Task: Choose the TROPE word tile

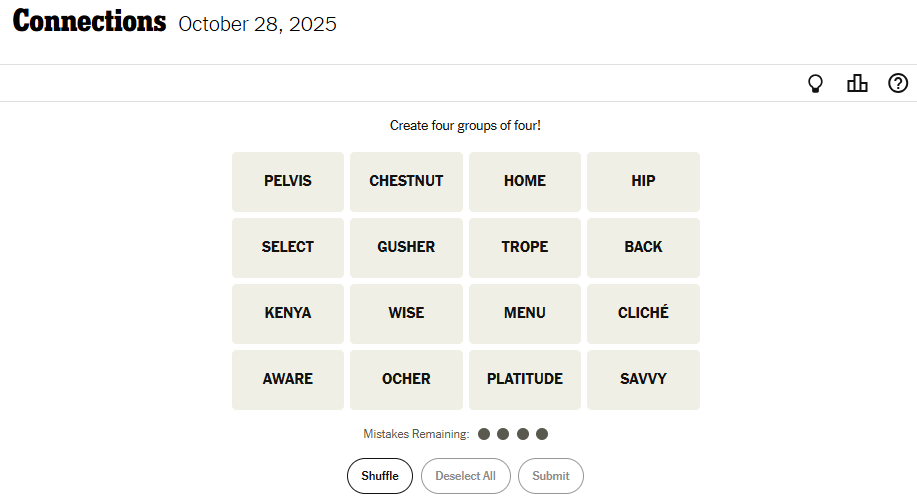Action: tap(525, 247)
